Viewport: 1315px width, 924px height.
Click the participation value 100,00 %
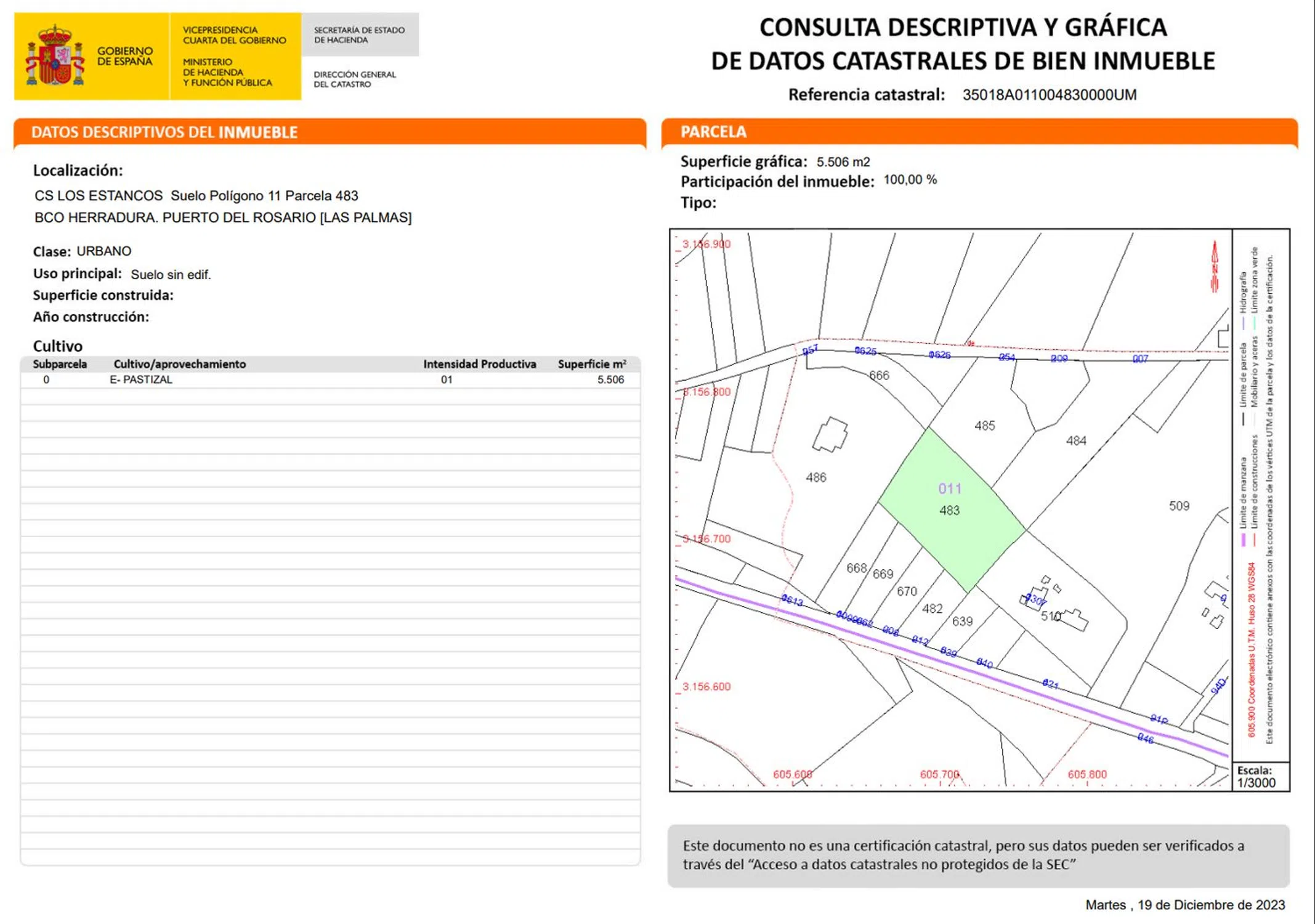[910, 180]
